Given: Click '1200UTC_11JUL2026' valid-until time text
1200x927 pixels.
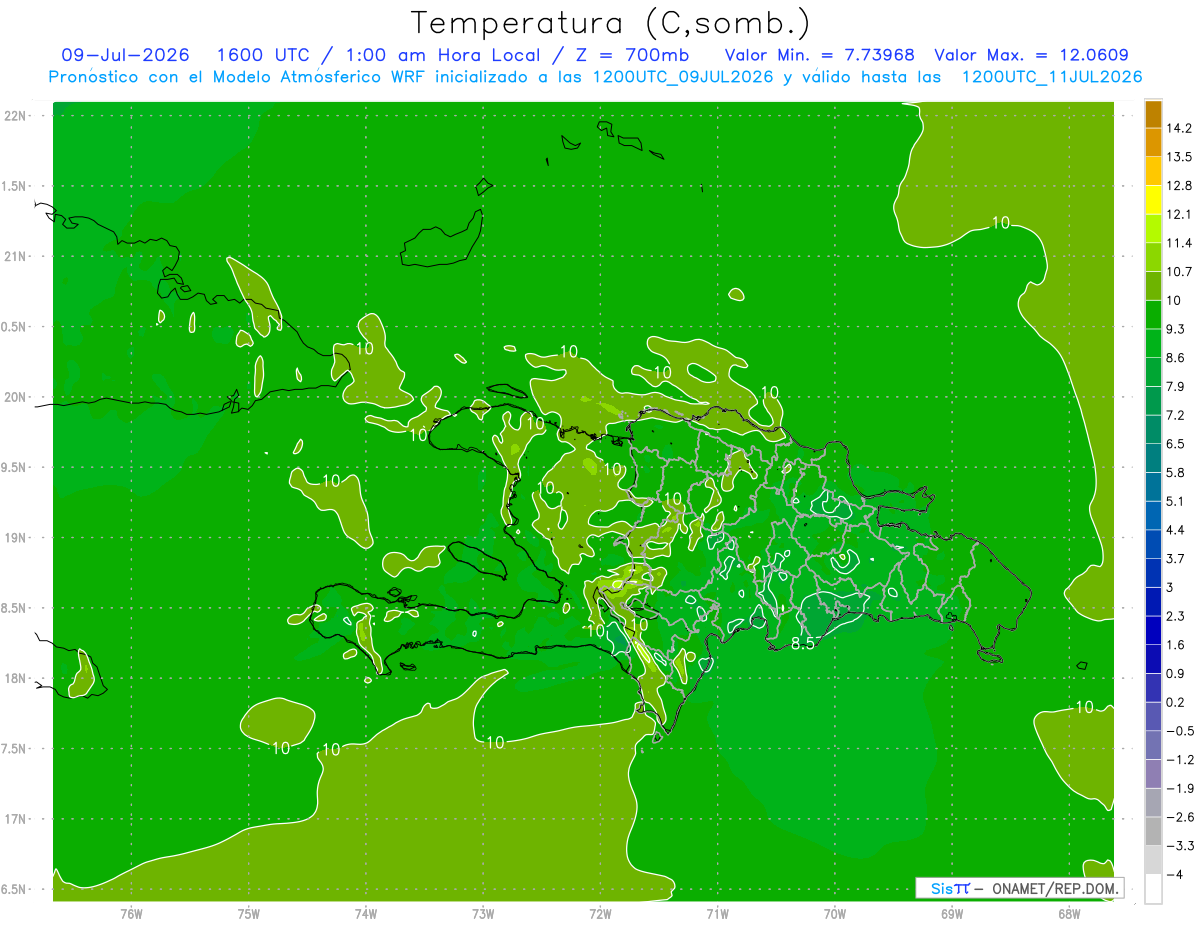Looking at the screenshot, I should (1052, 77).
